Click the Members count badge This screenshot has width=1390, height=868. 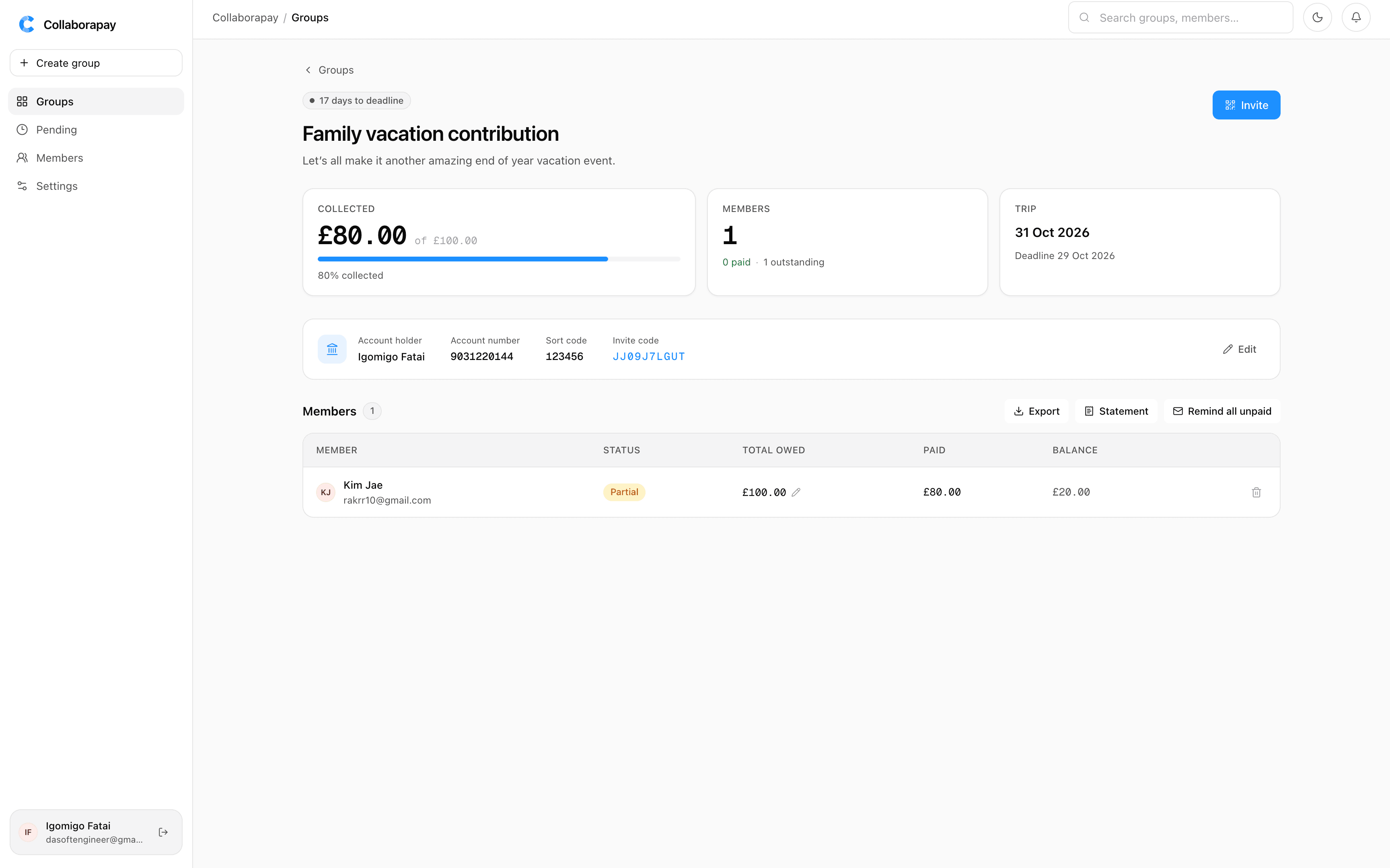pos(372,411)
